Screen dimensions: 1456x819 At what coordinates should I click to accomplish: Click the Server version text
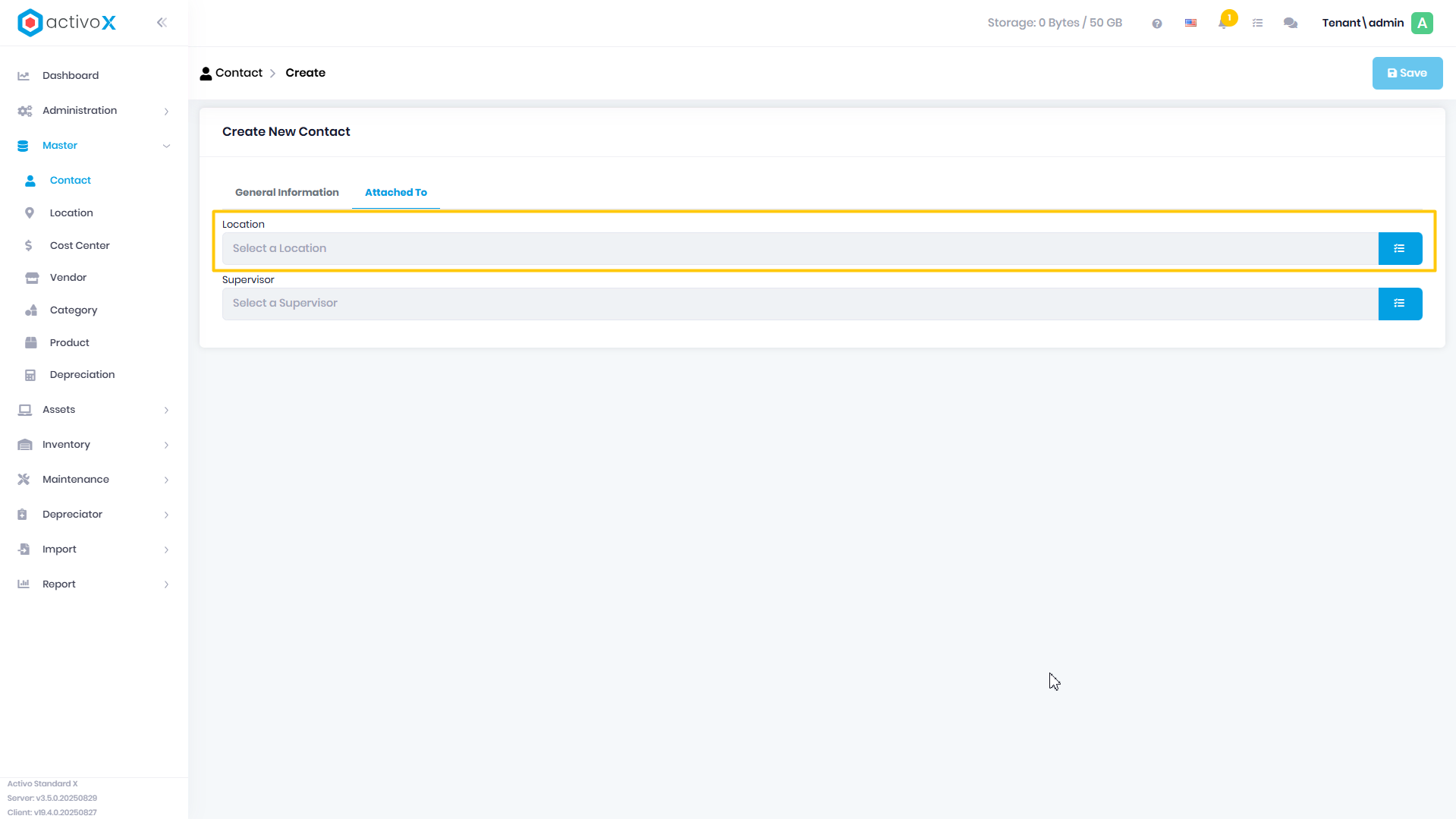coord(52,799)
